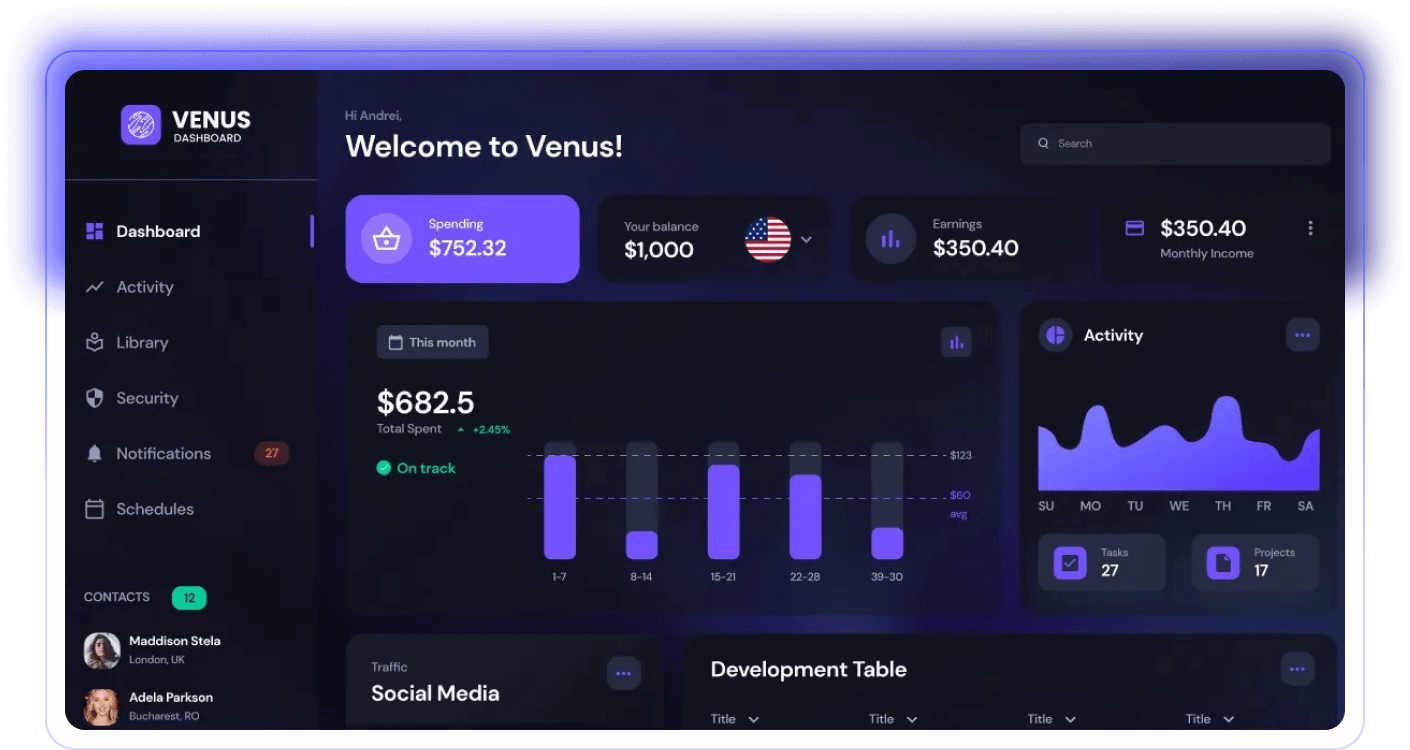
Task: Open the This month period selector
Action: click(x=432, y=342)
